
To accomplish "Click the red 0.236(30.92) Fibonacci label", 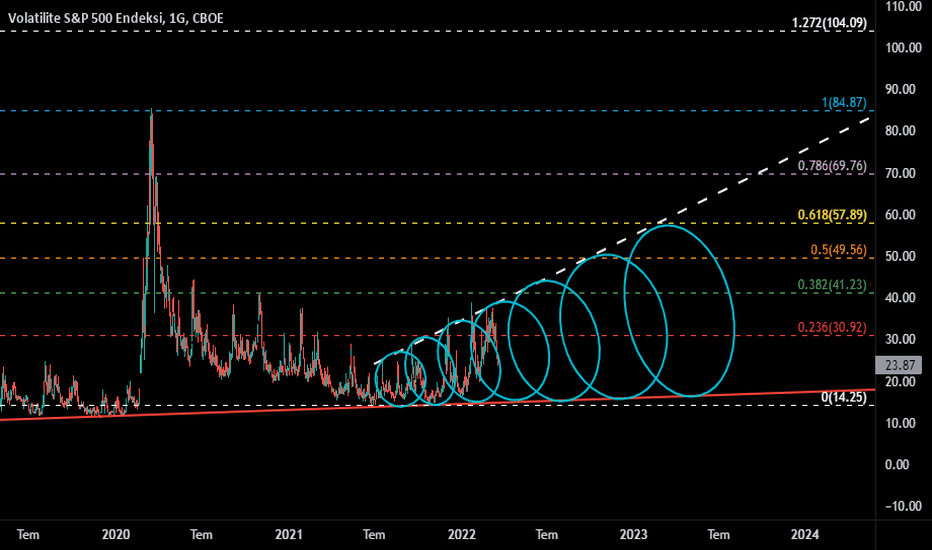I will (x=833, y=328).
